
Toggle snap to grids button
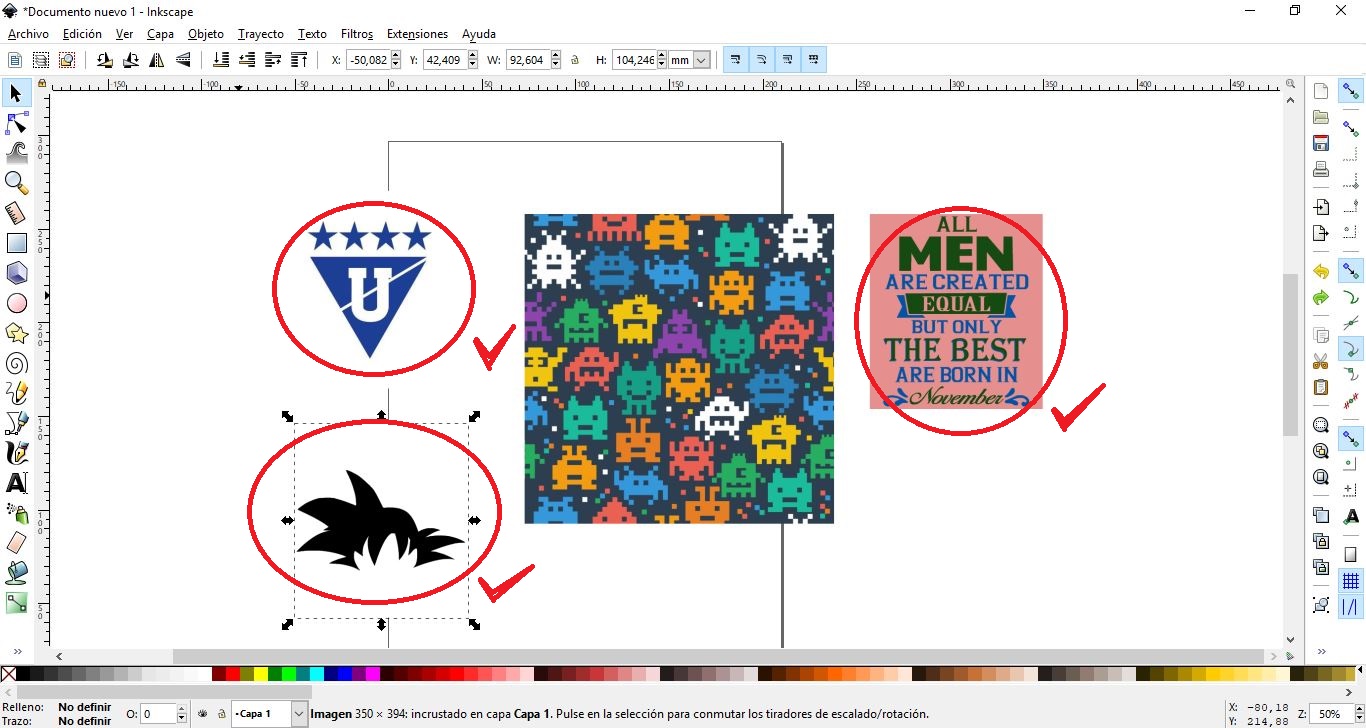(1351, 581)
